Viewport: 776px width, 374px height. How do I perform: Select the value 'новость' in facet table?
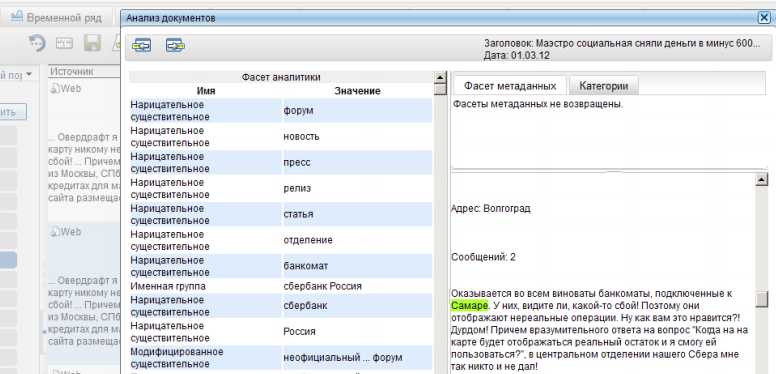pos(301,137)
